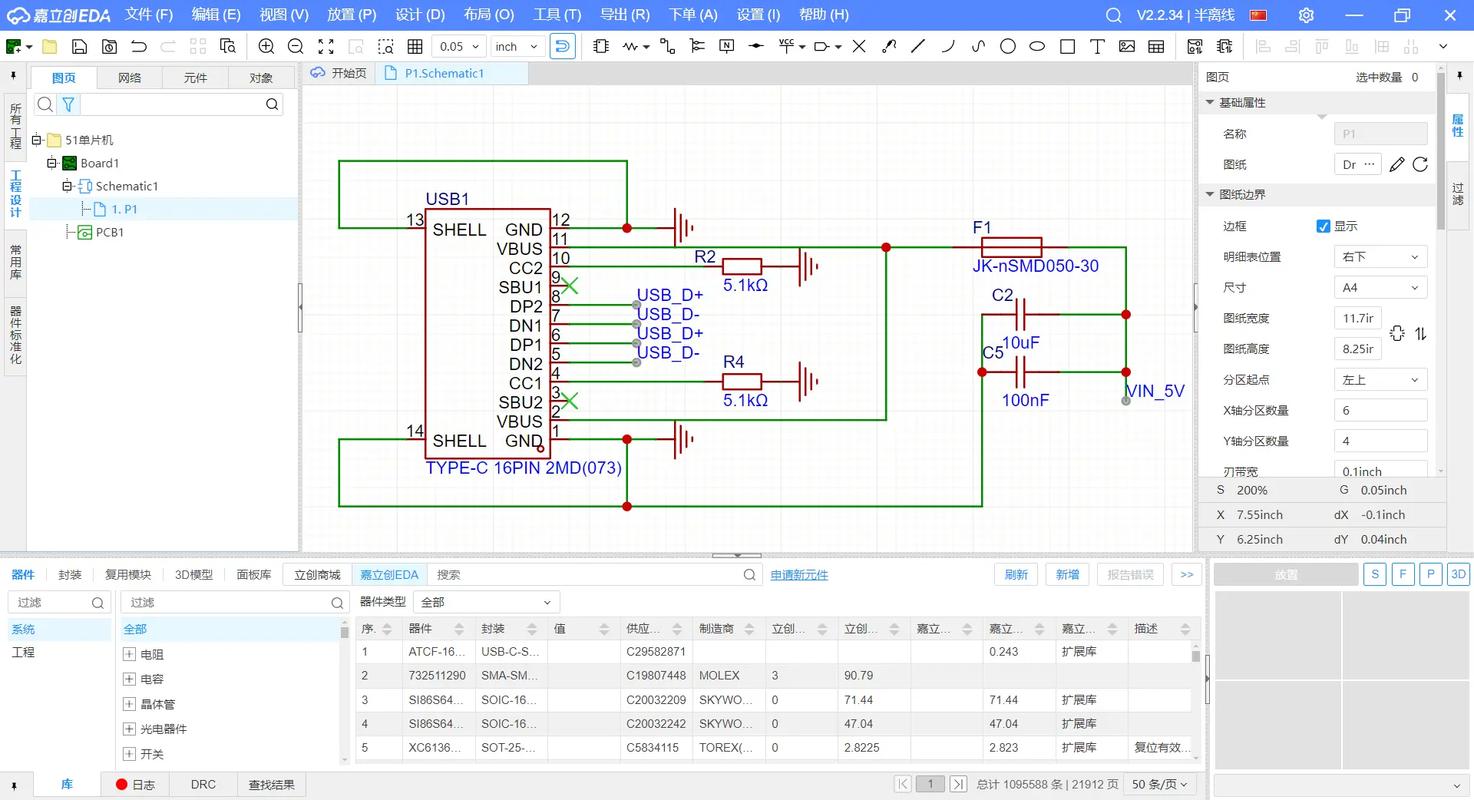Click the fit-to-screen icon in toolbar
Viewport: 1474px width, 800px height.
click(326, 46)
